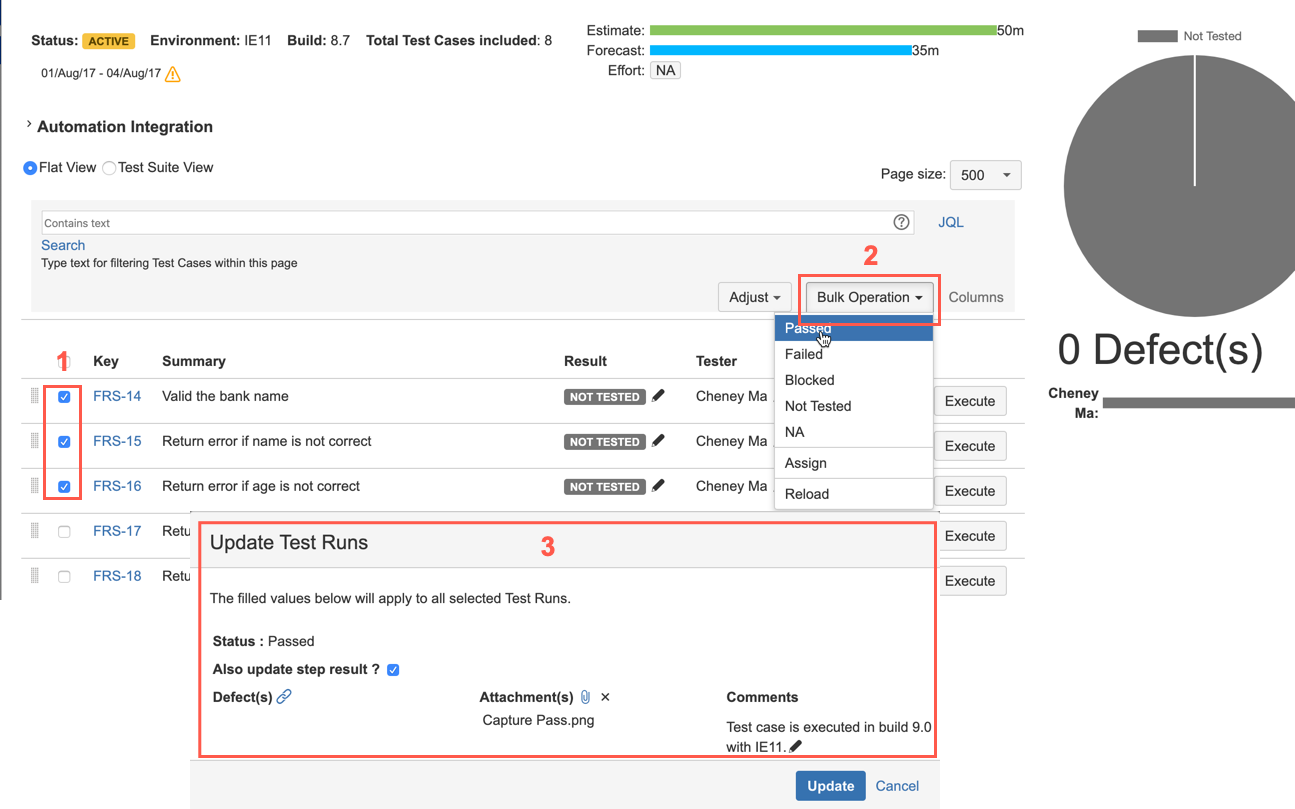Choose Blocked from Bulk Operation menu
Viewport: 1295px width, 809px height.
[x=854, y=380]
